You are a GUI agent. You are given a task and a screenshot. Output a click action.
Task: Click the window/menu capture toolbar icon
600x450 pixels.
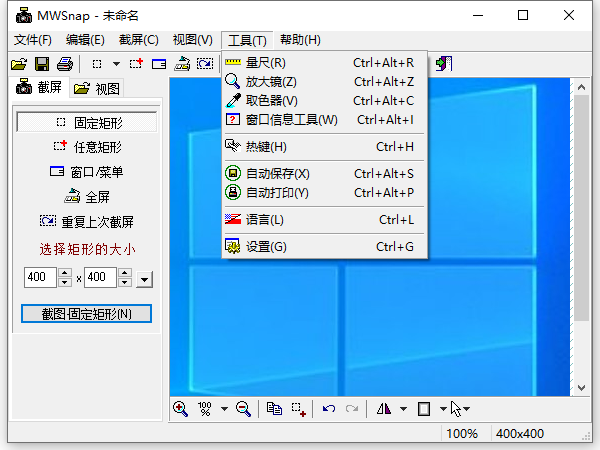(x=159, y=64)
